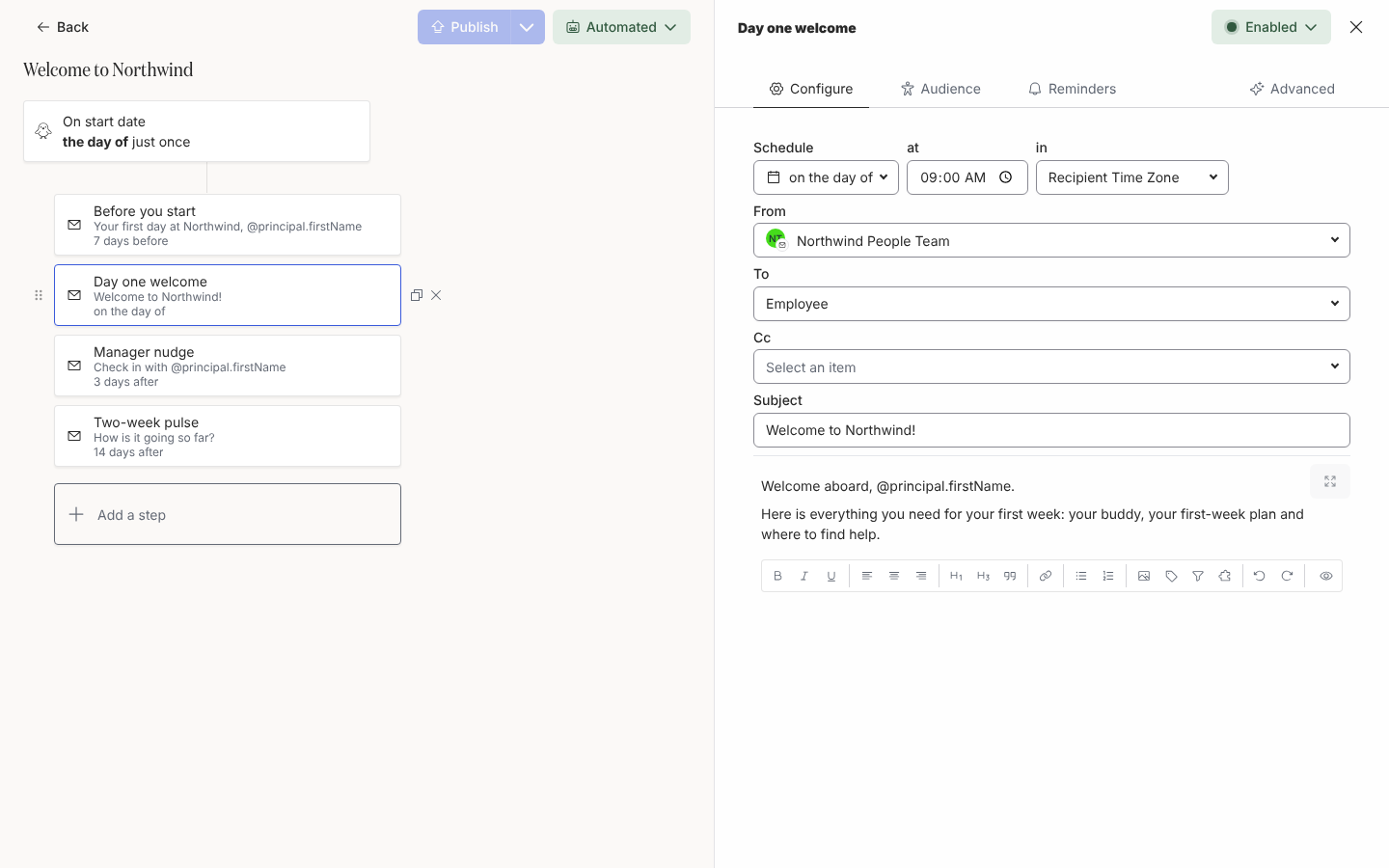The image size is (1389, 868).
Task: Apply Heading 3 style
Action: click(x=983, y=576)
